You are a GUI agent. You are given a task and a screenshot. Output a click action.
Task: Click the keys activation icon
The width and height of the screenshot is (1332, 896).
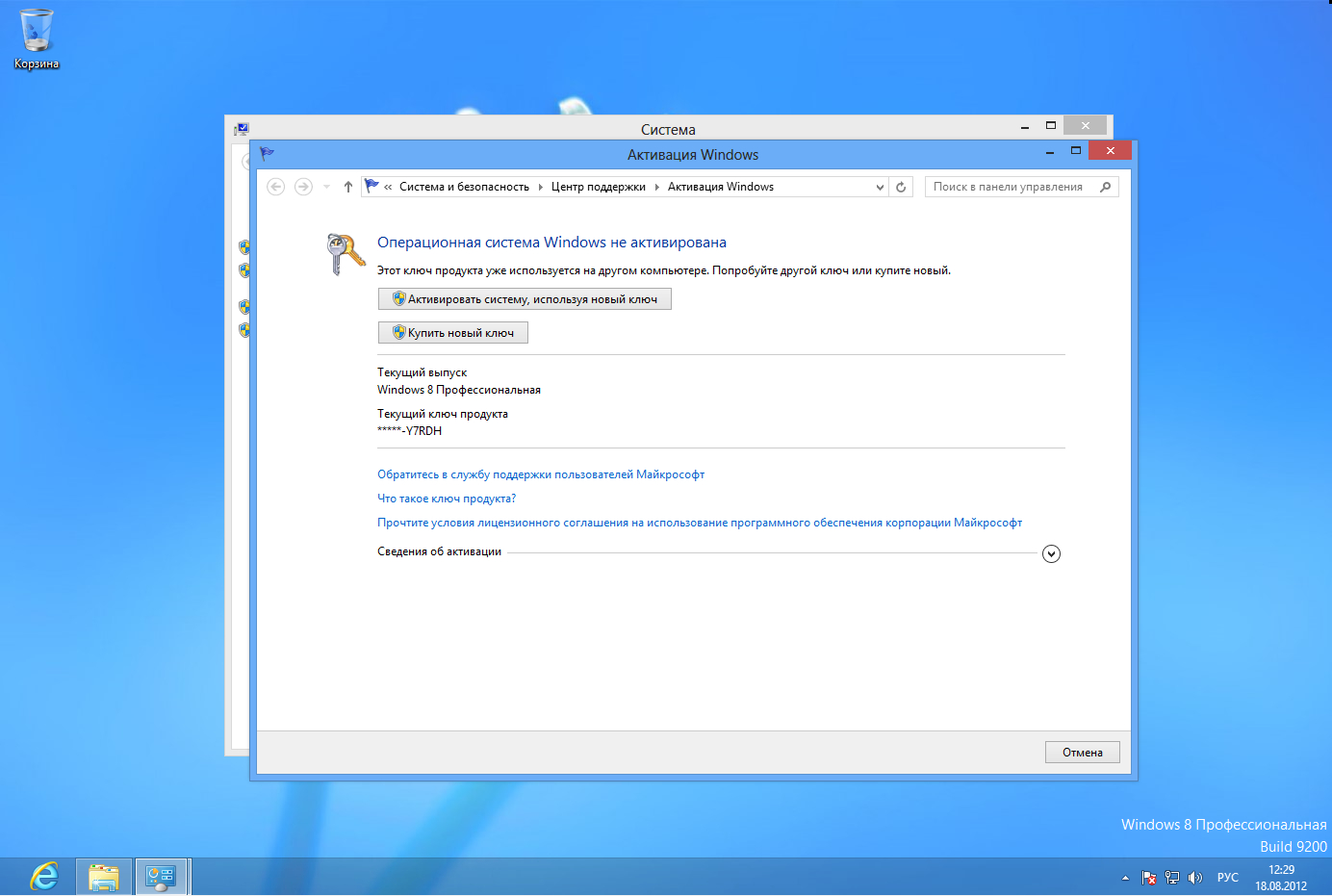point(345,254)
